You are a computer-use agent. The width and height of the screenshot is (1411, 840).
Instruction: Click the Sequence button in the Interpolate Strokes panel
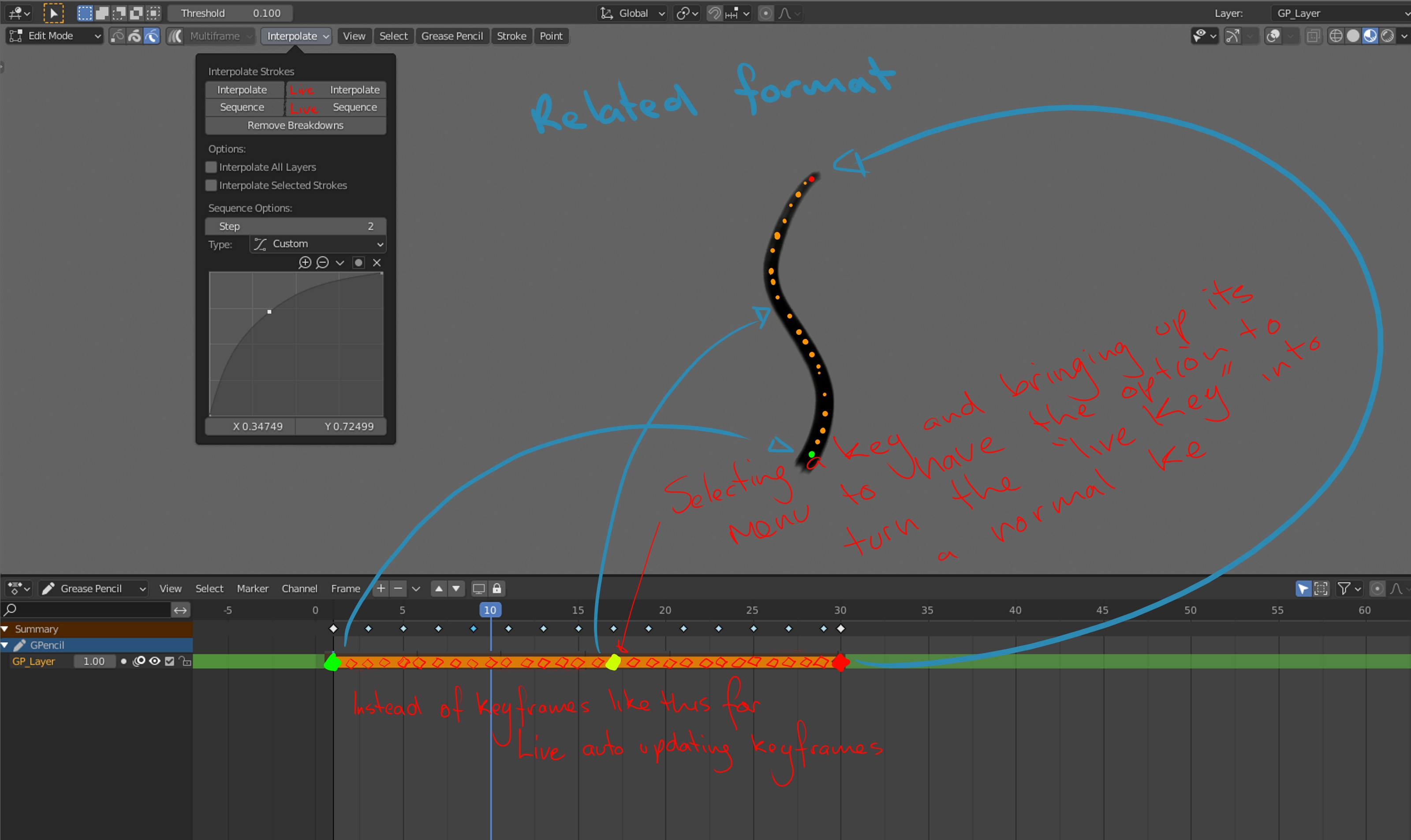coord(244,107)
